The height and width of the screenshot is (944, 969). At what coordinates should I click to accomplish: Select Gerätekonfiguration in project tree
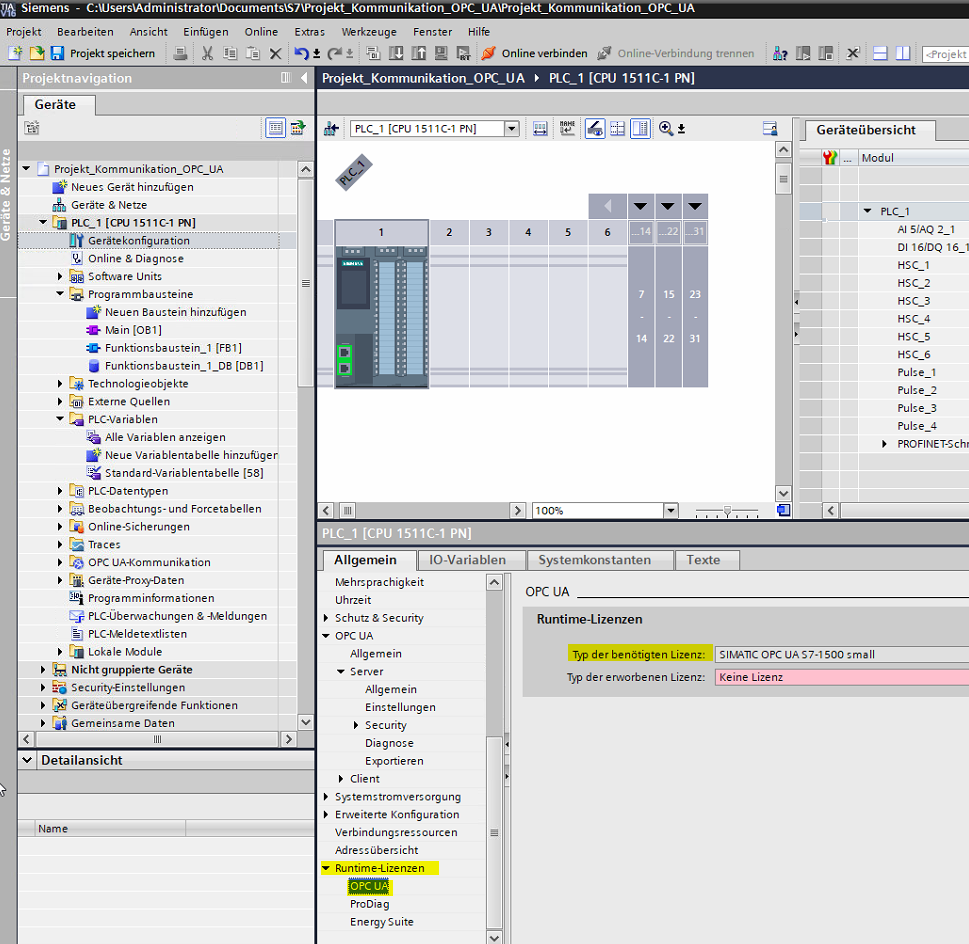(x=138, y=240)
